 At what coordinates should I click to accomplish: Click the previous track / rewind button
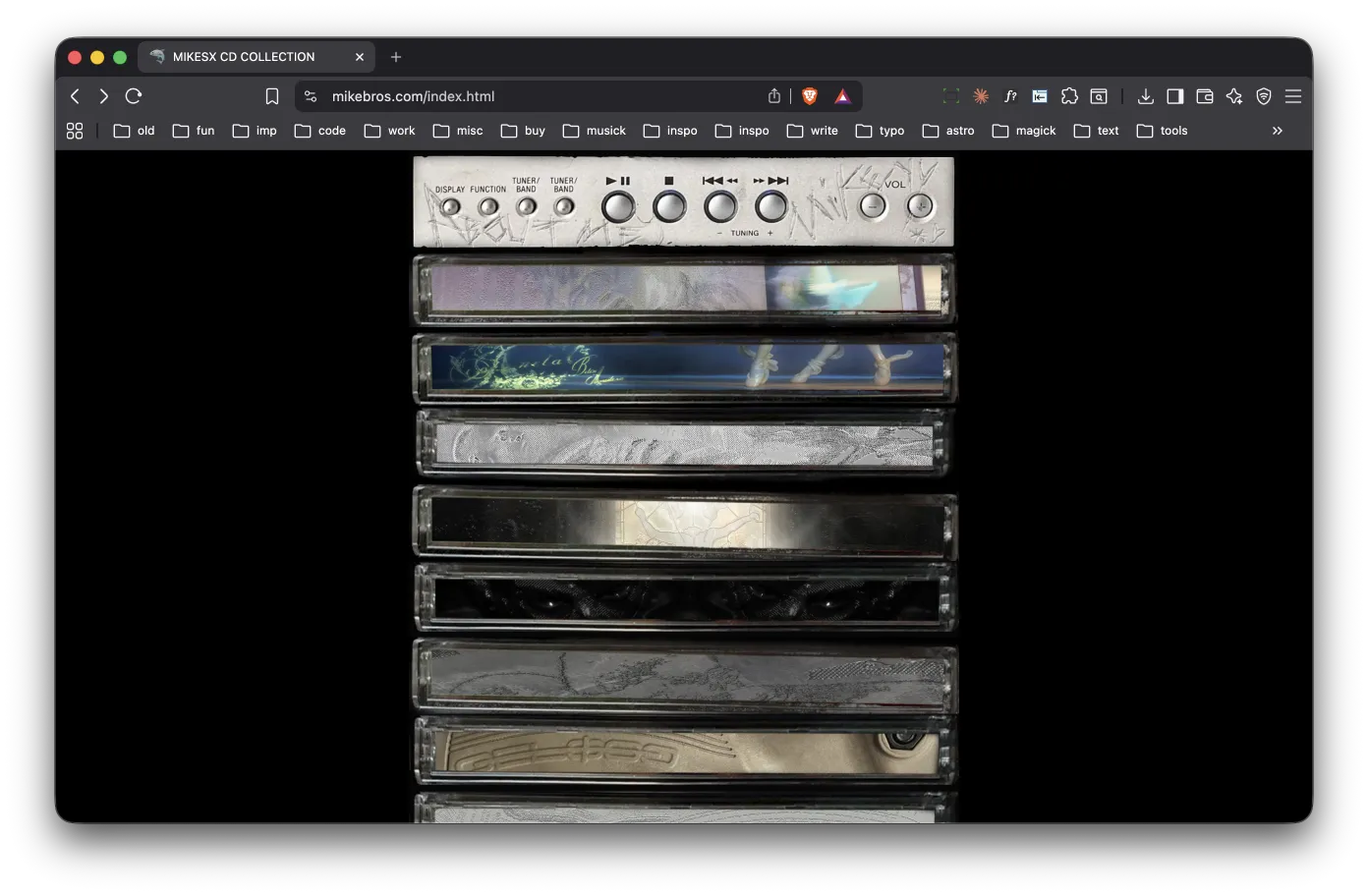pyautogui.click(x=720, y=206)
